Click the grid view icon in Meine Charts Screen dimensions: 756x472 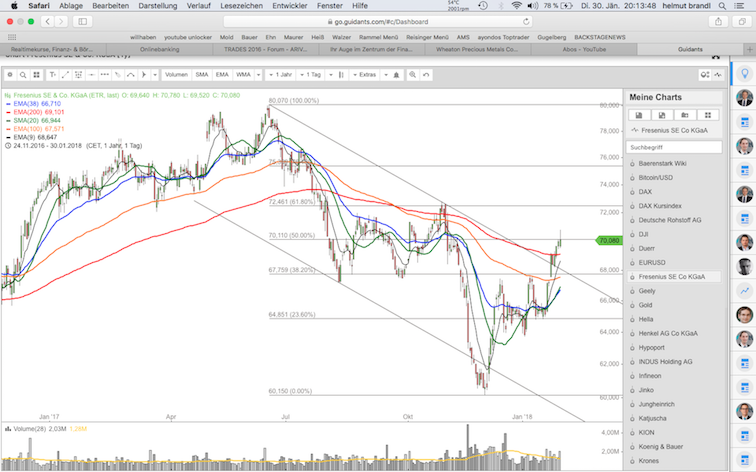(x=708, y=115)
